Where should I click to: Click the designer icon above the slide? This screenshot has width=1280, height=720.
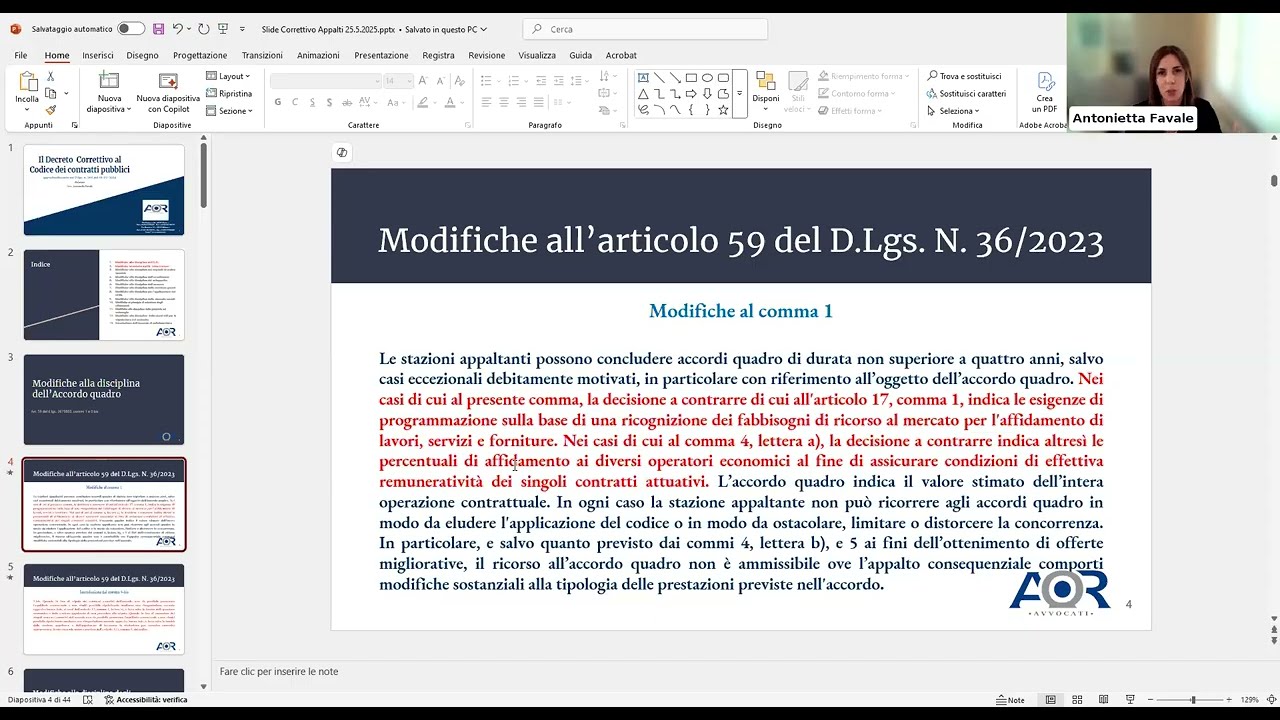[x=342, y=152]
